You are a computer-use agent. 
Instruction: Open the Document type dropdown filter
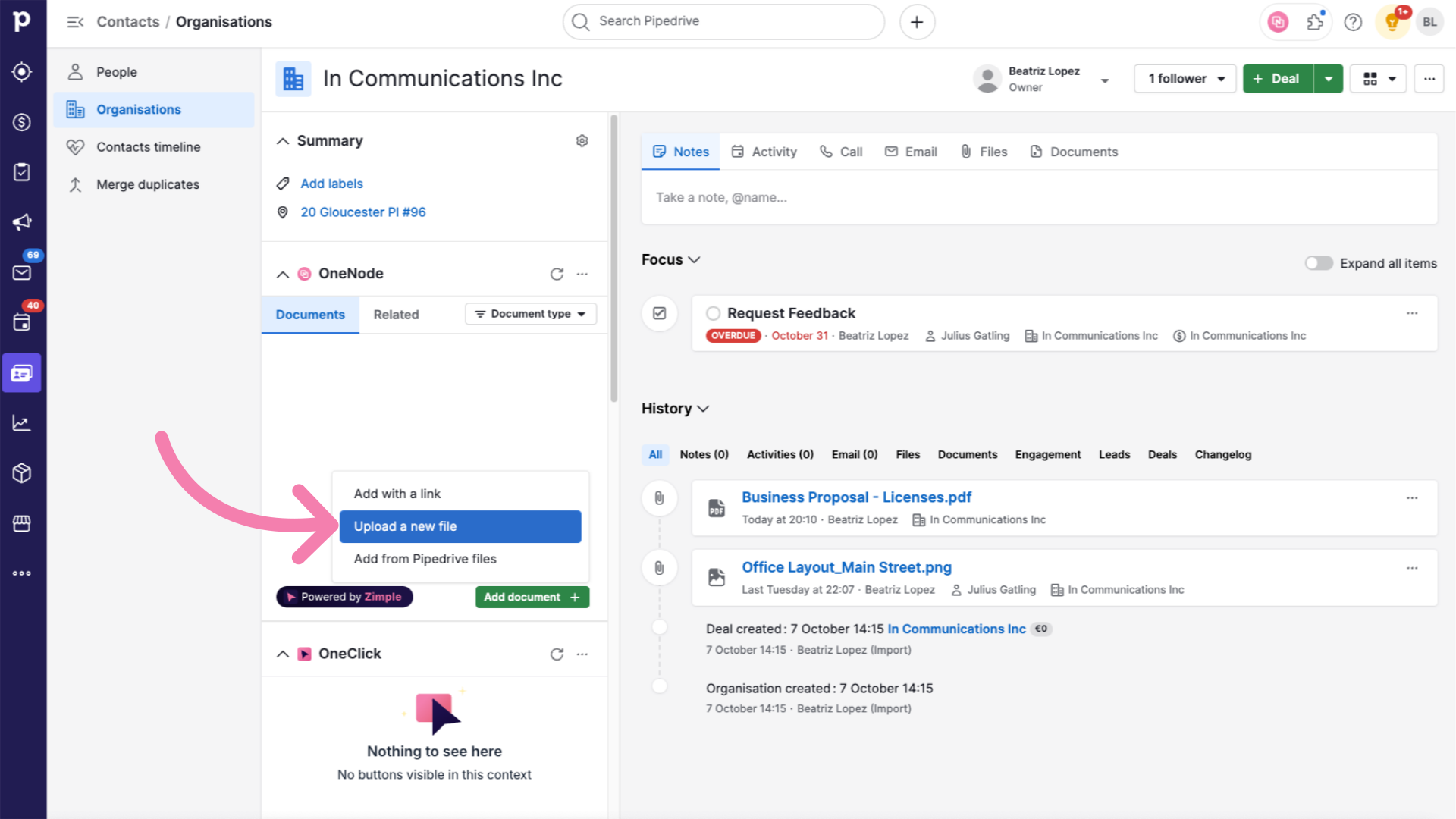point(529,314)
